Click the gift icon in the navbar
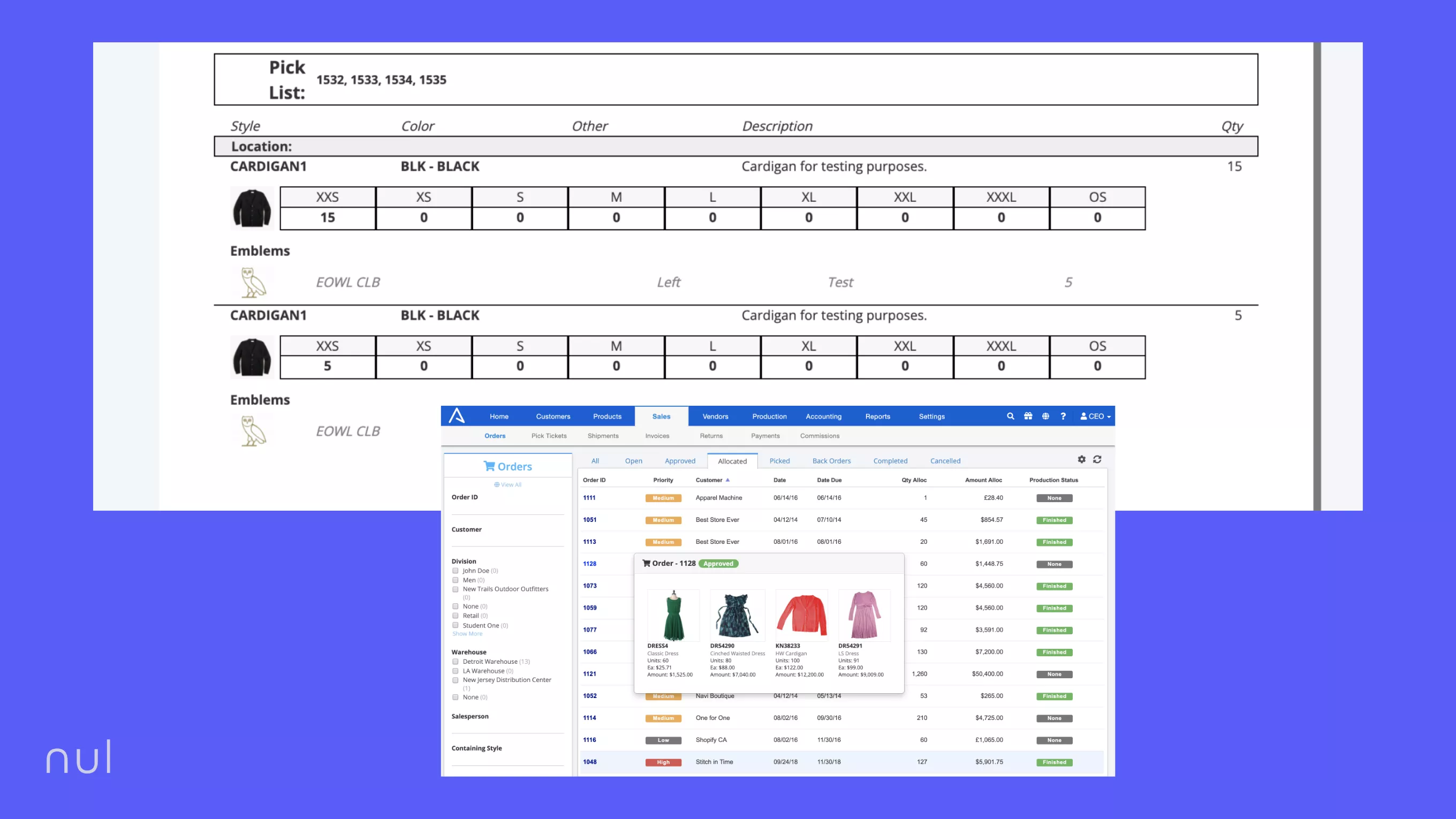 pyautogui.click(x=1028, y=416)
